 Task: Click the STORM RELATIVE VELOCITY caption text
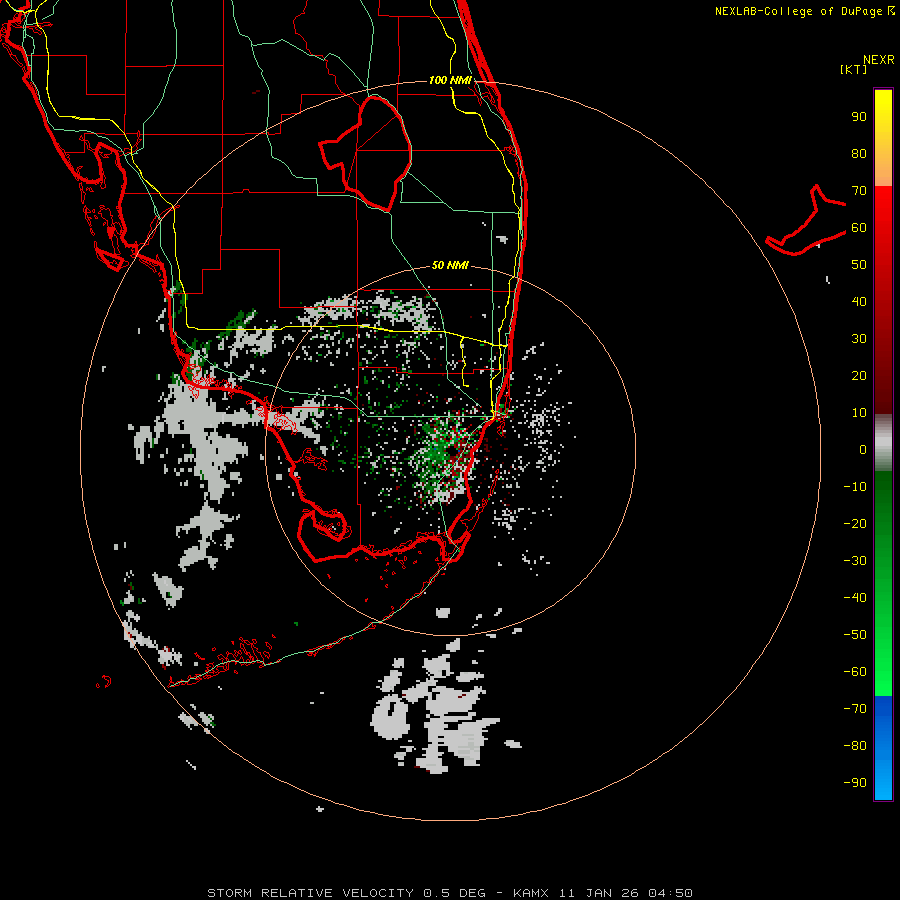pyautogui.click(x=310, y=893)
